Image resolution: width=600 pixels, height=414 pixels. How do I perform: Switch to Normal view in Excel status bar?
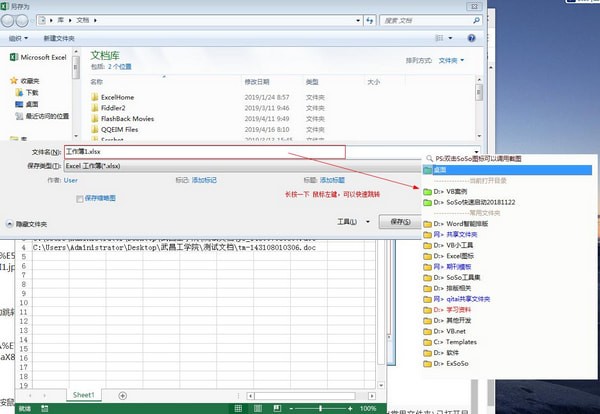(238, 408)
